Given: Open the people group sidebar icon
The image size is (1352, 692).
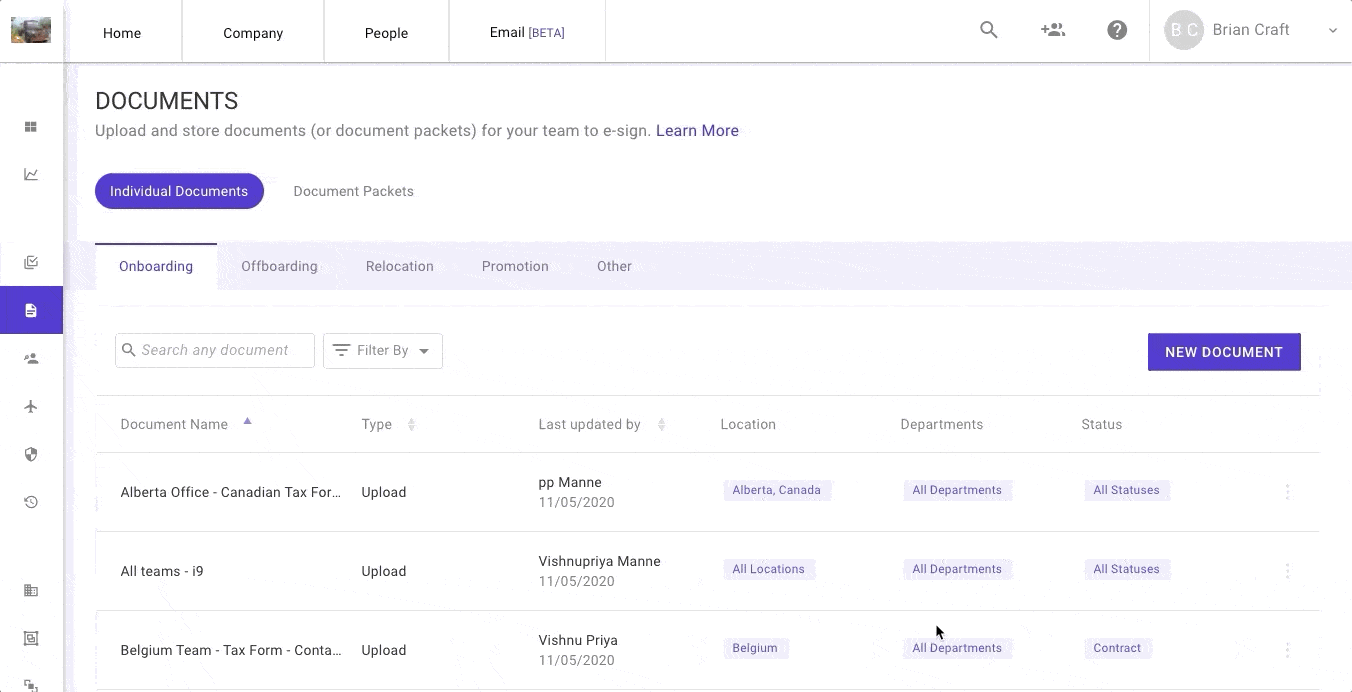Looking at the screenshot, I should 31,358.
